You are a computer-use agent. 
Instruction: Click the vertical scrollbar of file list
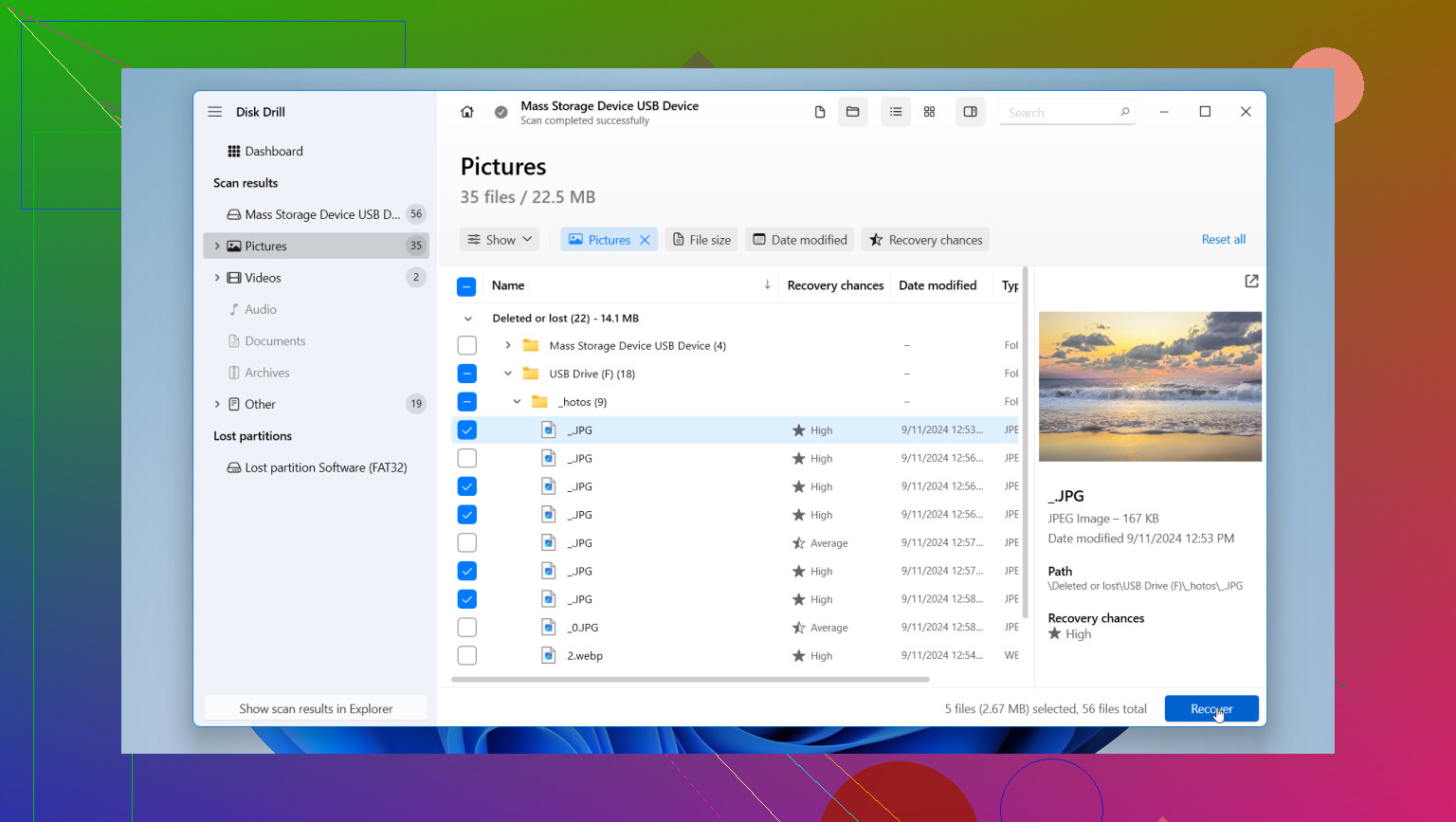[1025, 442]
